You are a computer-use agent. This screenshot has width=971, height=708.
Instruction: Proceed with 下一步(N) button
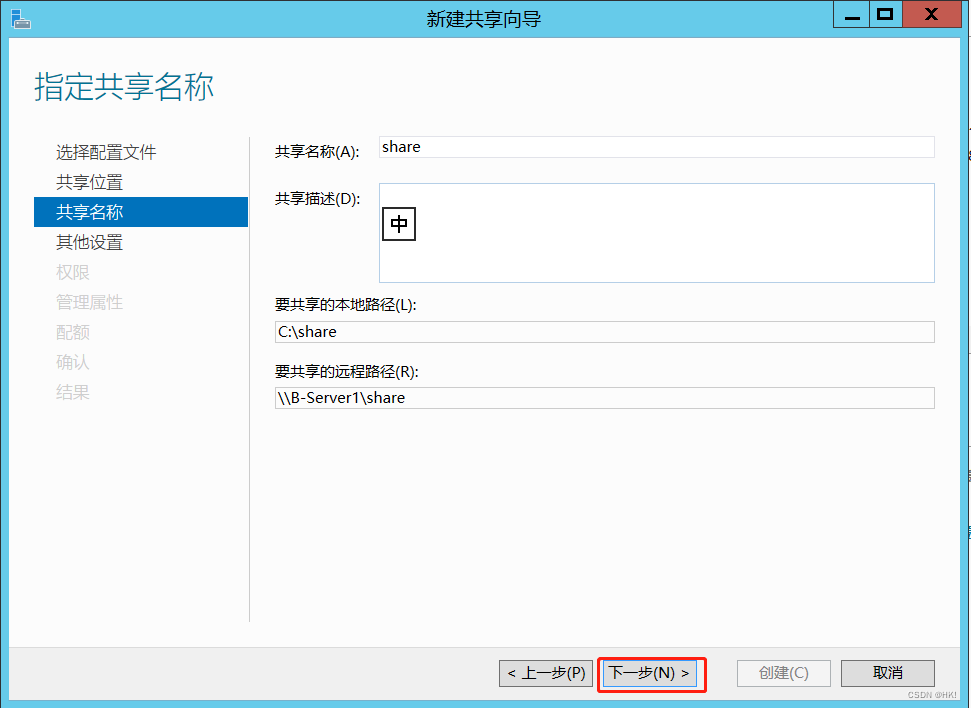pyautogui.click(x=650, y=673)
